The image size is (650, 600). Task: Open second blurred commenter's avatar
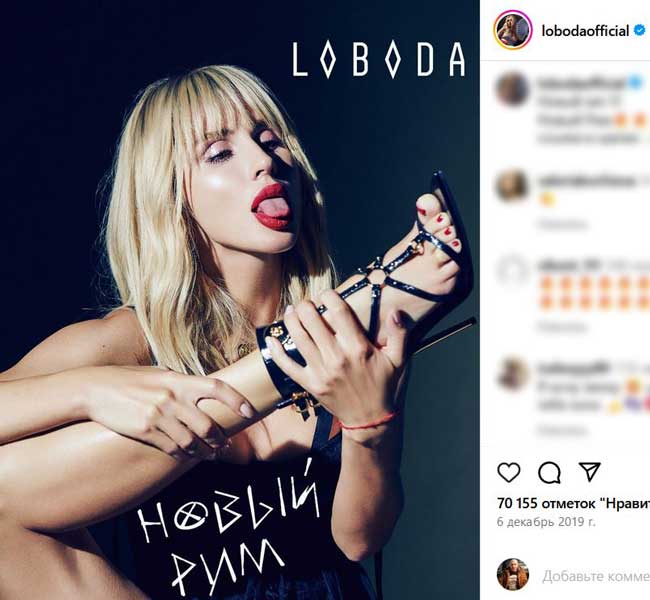513,185
